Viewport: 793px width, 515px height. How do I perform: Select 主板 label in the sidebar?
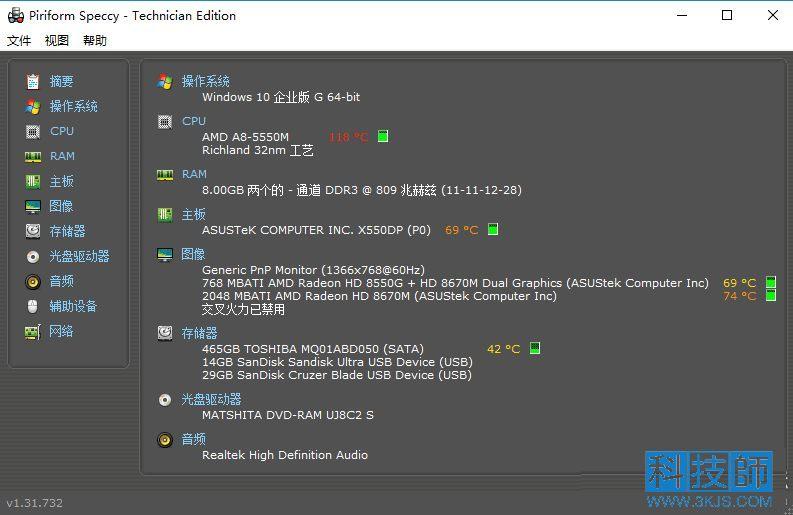(61, 181)
